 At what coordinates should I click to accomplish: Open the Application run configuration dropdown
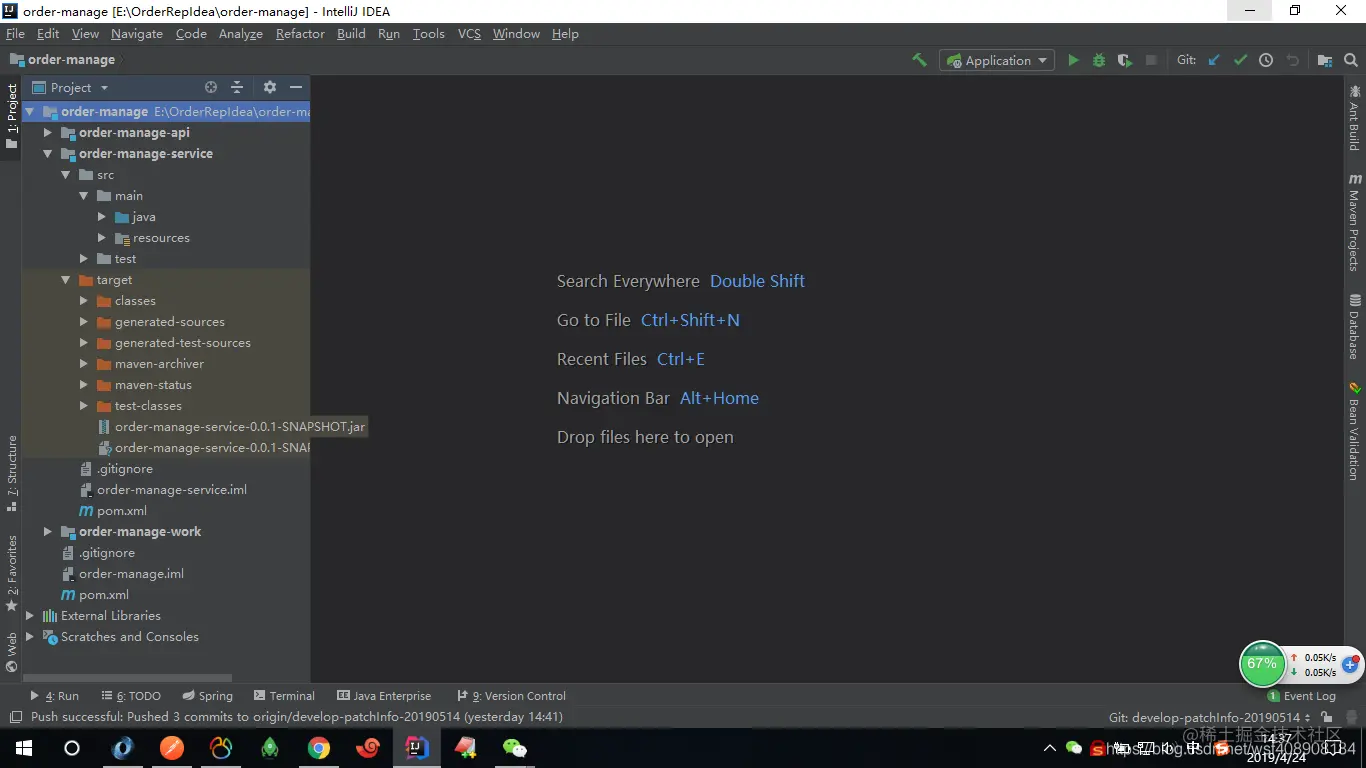point(997,61)
